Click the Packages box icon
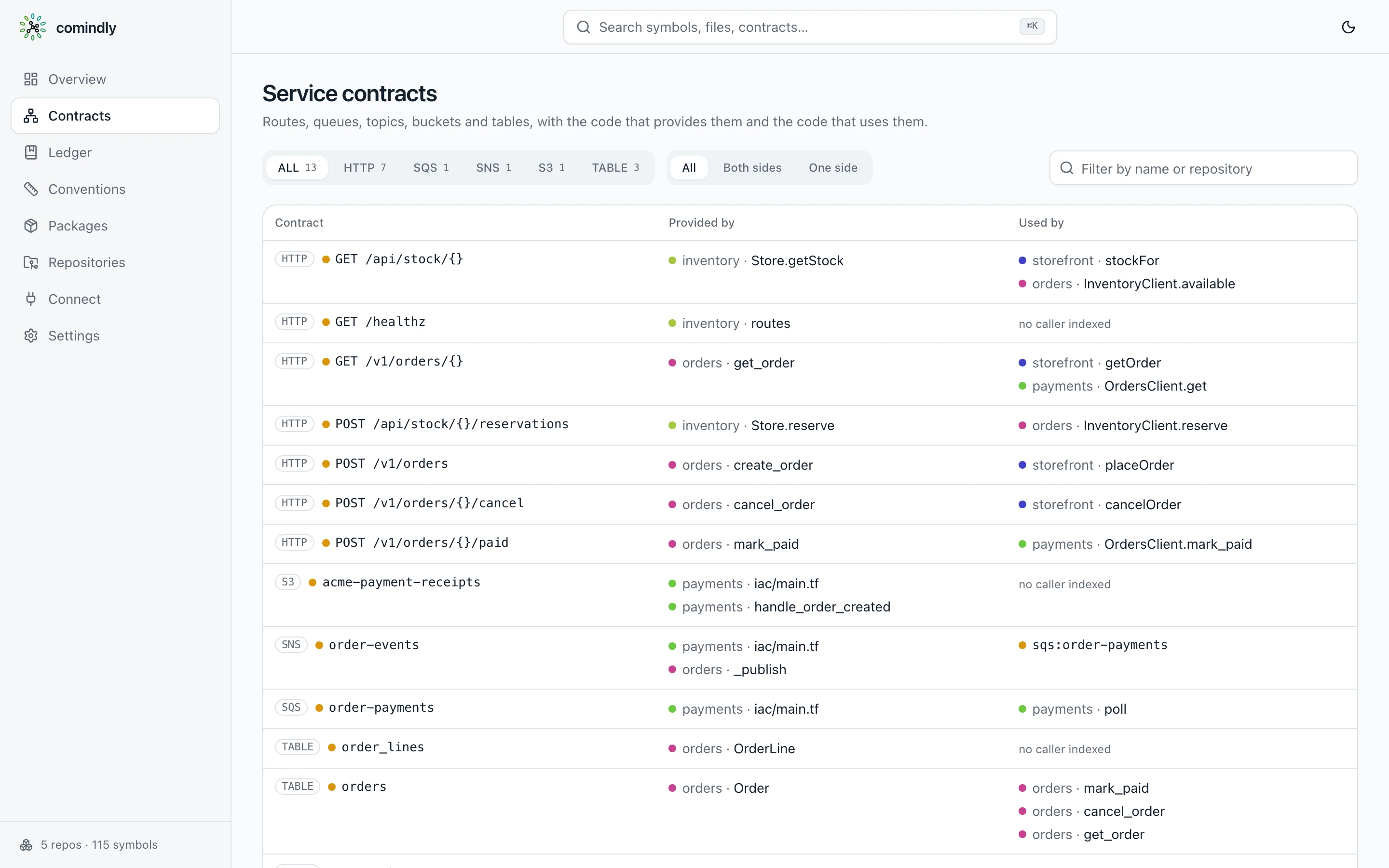This screenshot has height=868, width=1389. (31, 226)
